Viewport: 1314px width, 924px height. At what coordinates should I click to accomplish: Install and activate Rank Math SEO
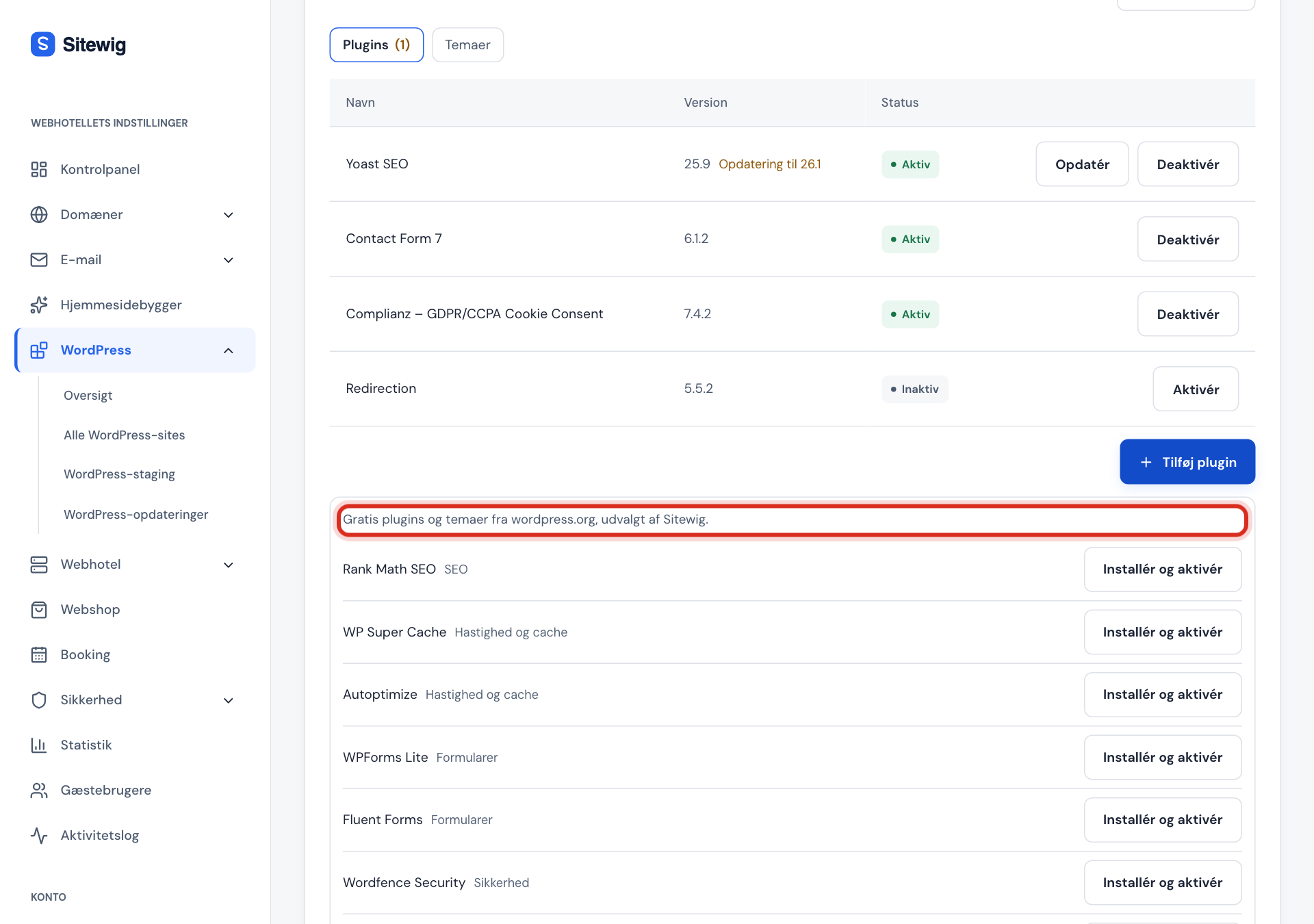click(x=1163, y=569)
